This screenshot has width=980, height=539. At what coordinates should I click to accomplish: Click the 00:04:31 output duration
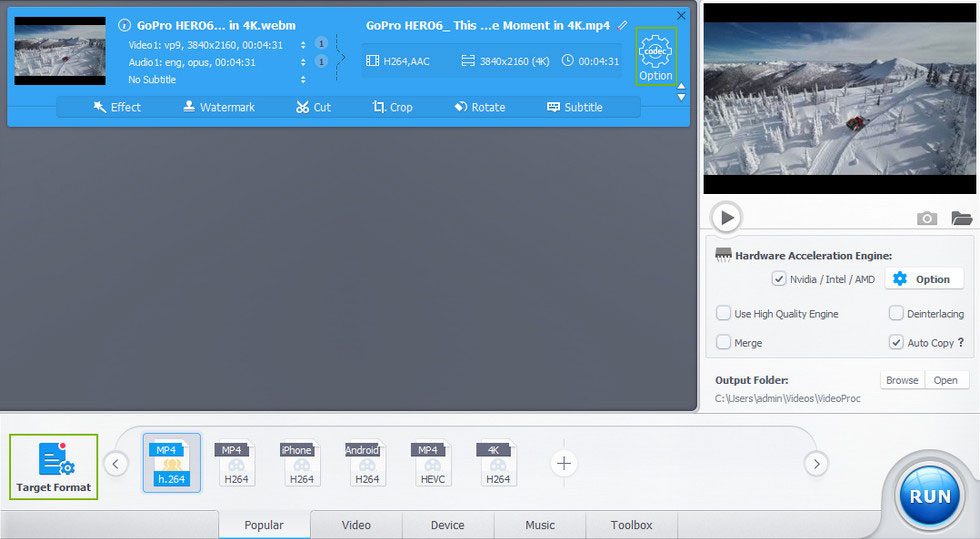(591, 61)
